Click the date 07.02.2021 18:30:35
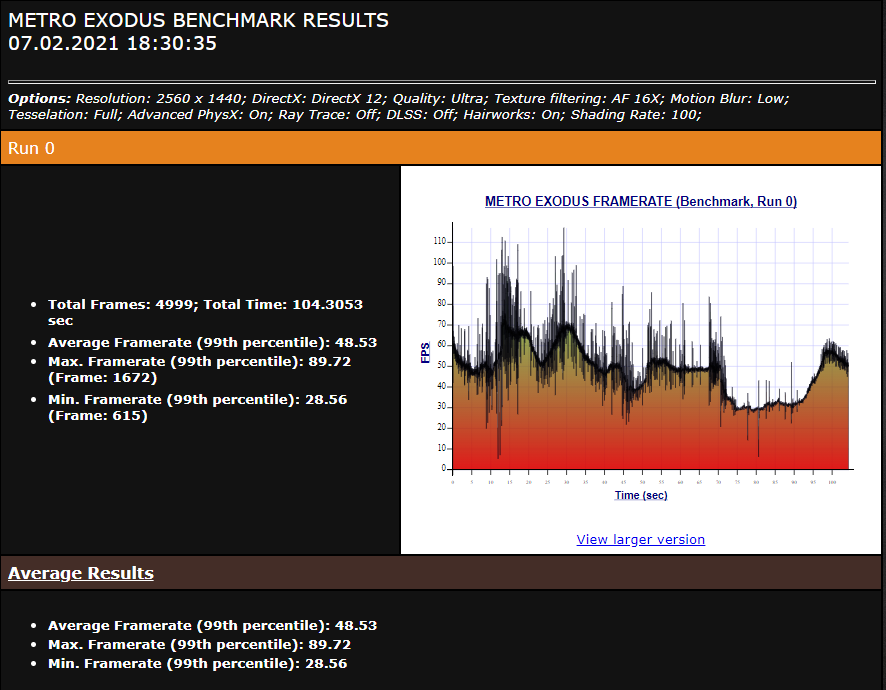The height and width of the screenshot is (690, 886). tap(112, 44)
